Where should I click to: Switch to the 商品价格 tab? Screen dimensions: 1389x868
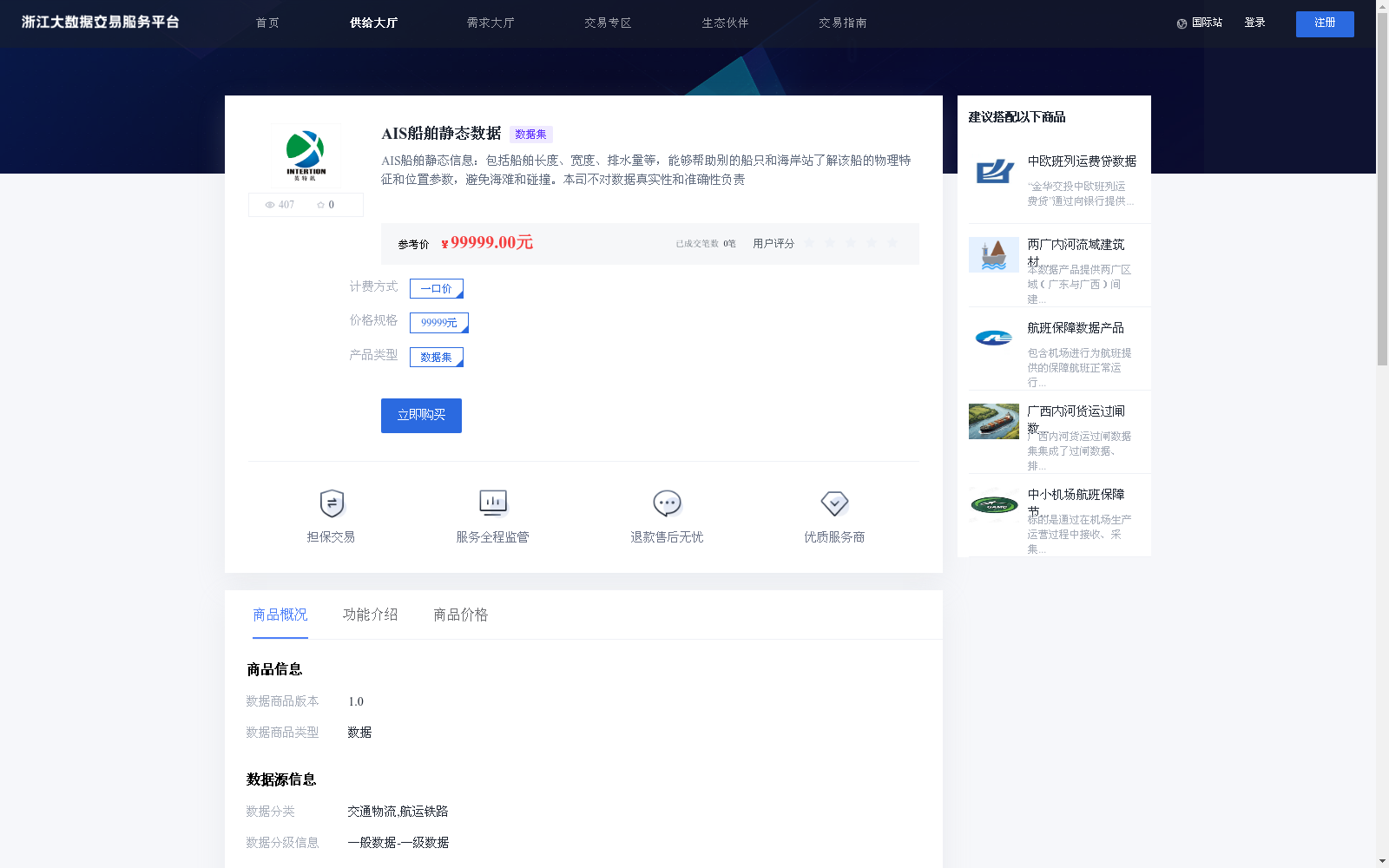click(x=460, y=615)
